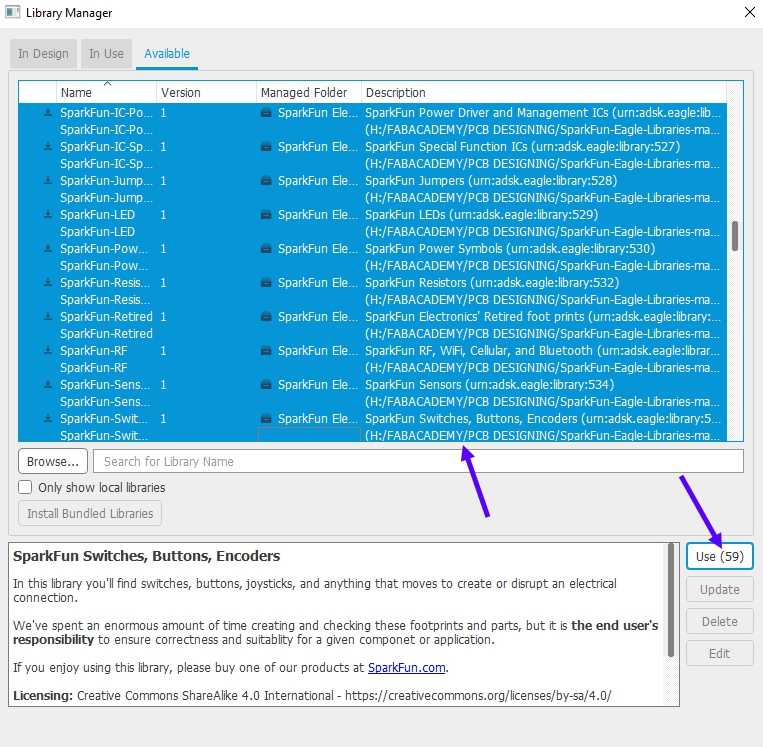Click managed folder icon in Power Driver ICs row
763x747 pixels.
pos(266,113)
